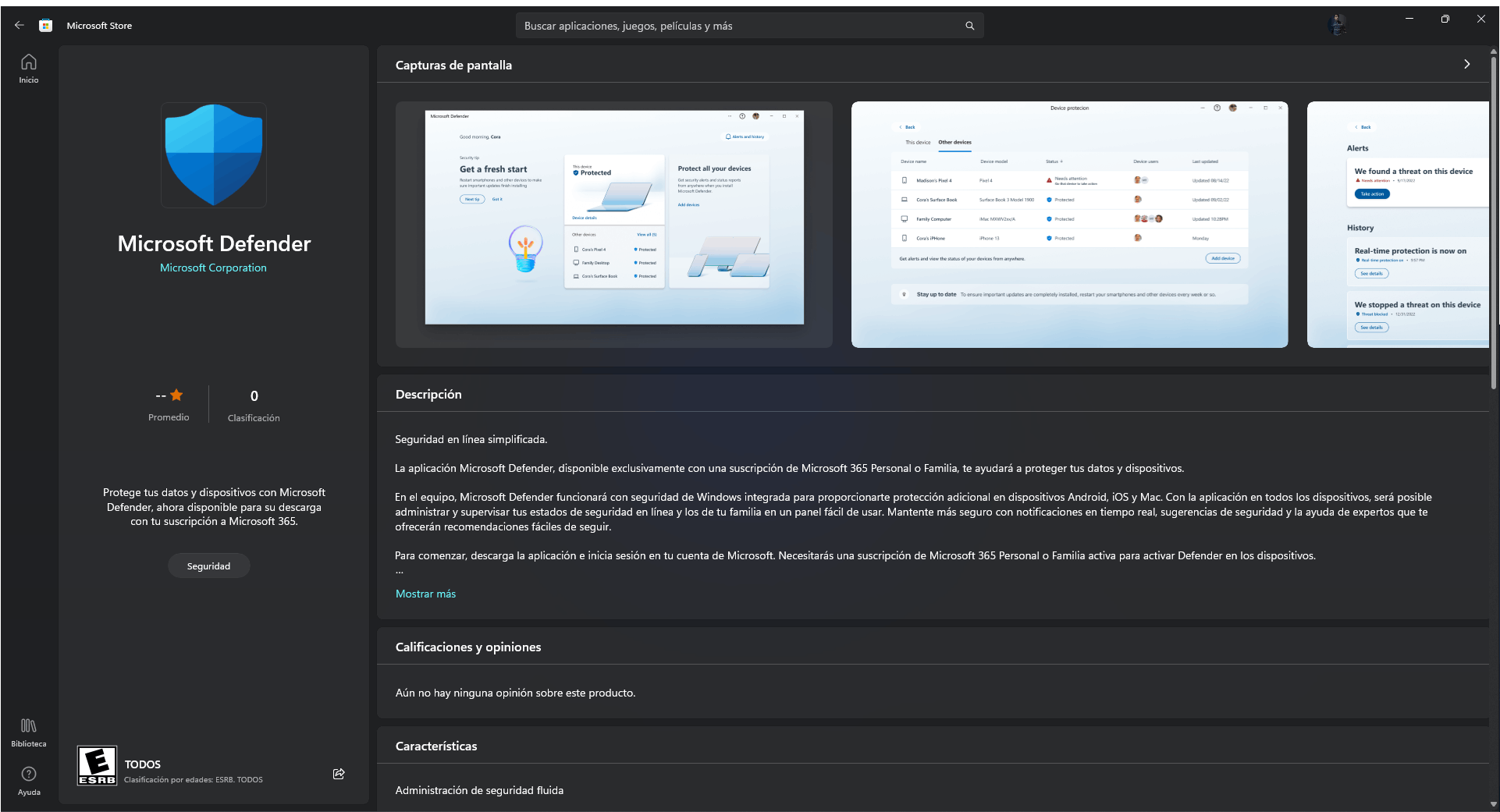Go back using the back arrow
The image size is (1500, 812).
[x=20, y=26]
